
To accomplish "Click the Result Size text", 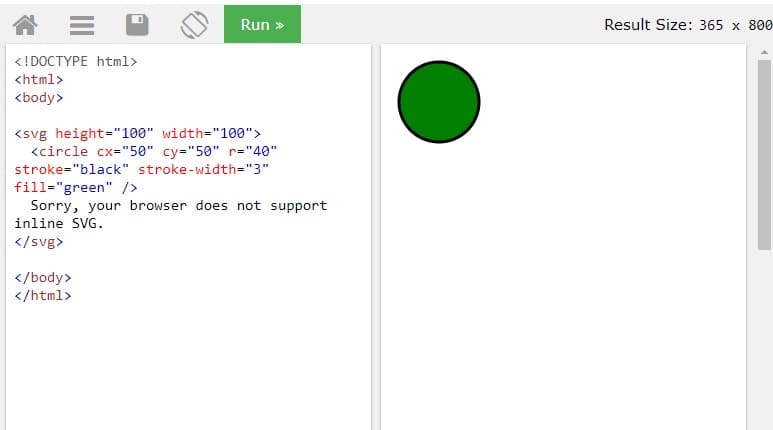I will coord(687,24).
